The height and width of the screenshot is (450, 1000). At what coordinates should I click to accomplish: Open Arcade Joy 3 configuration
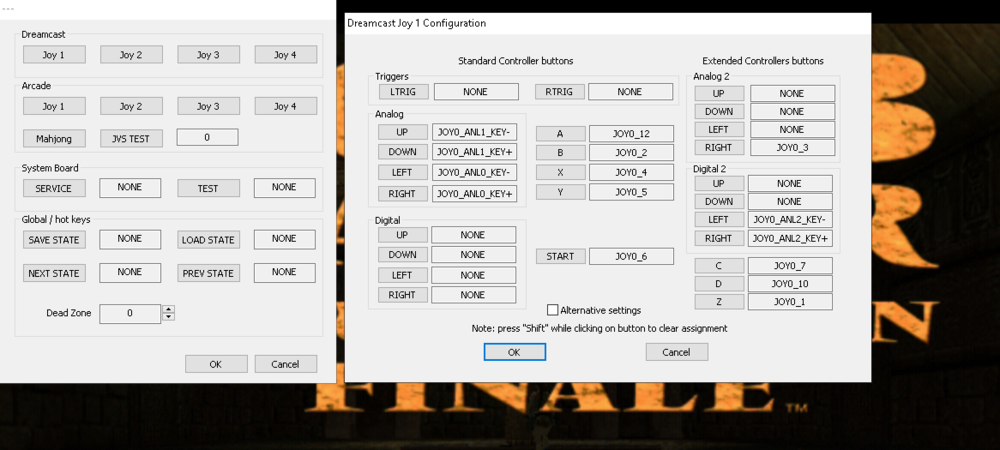(209, 106)
